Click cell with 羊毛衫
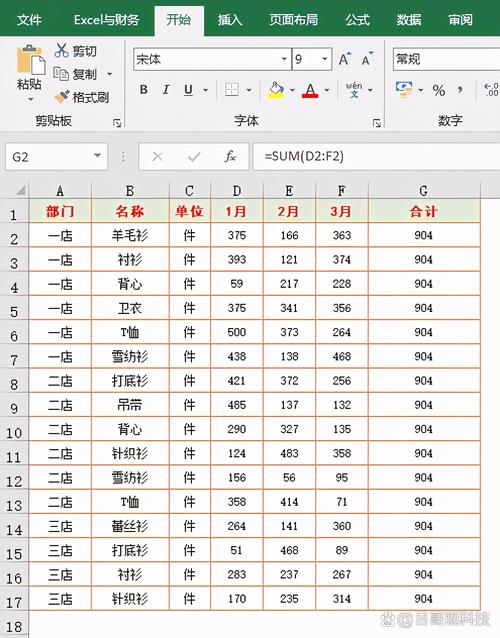 coord(130,235)
